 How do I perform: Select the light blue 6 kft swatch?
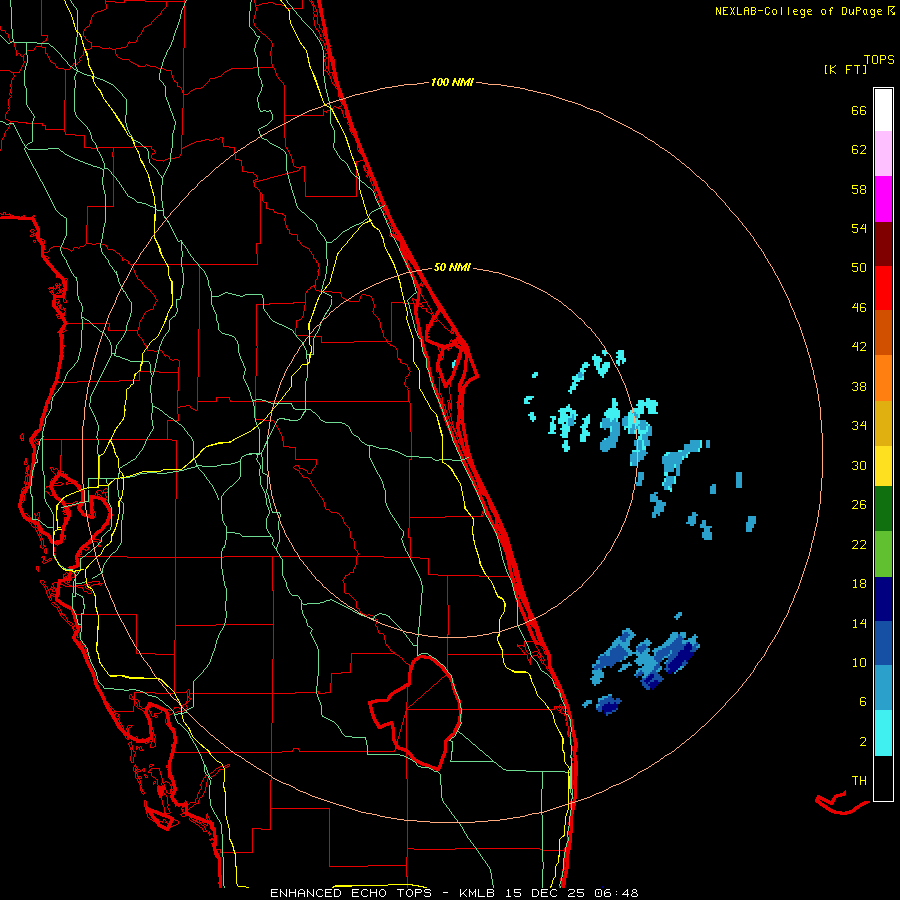click(x=883, y=688)
